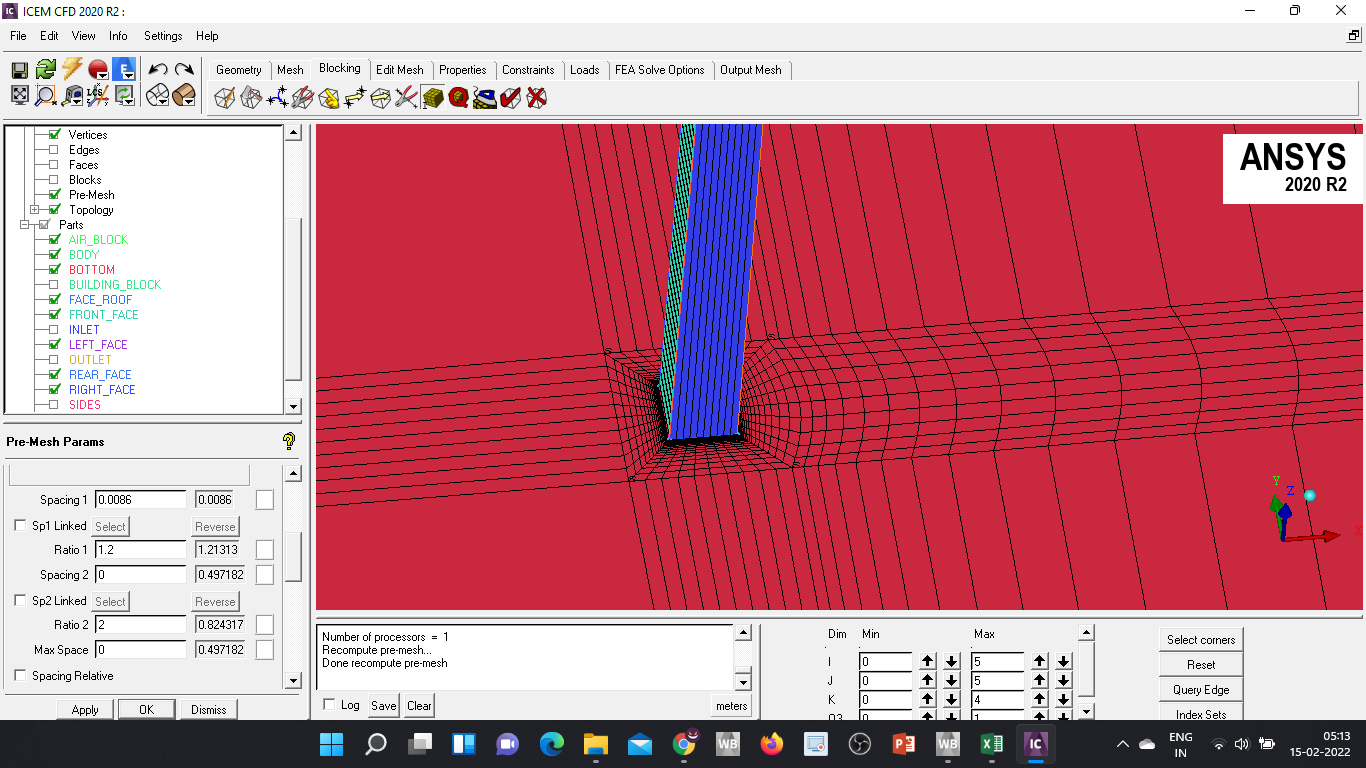Toggle the Vertices checkbox in the tree

point(54,134)
